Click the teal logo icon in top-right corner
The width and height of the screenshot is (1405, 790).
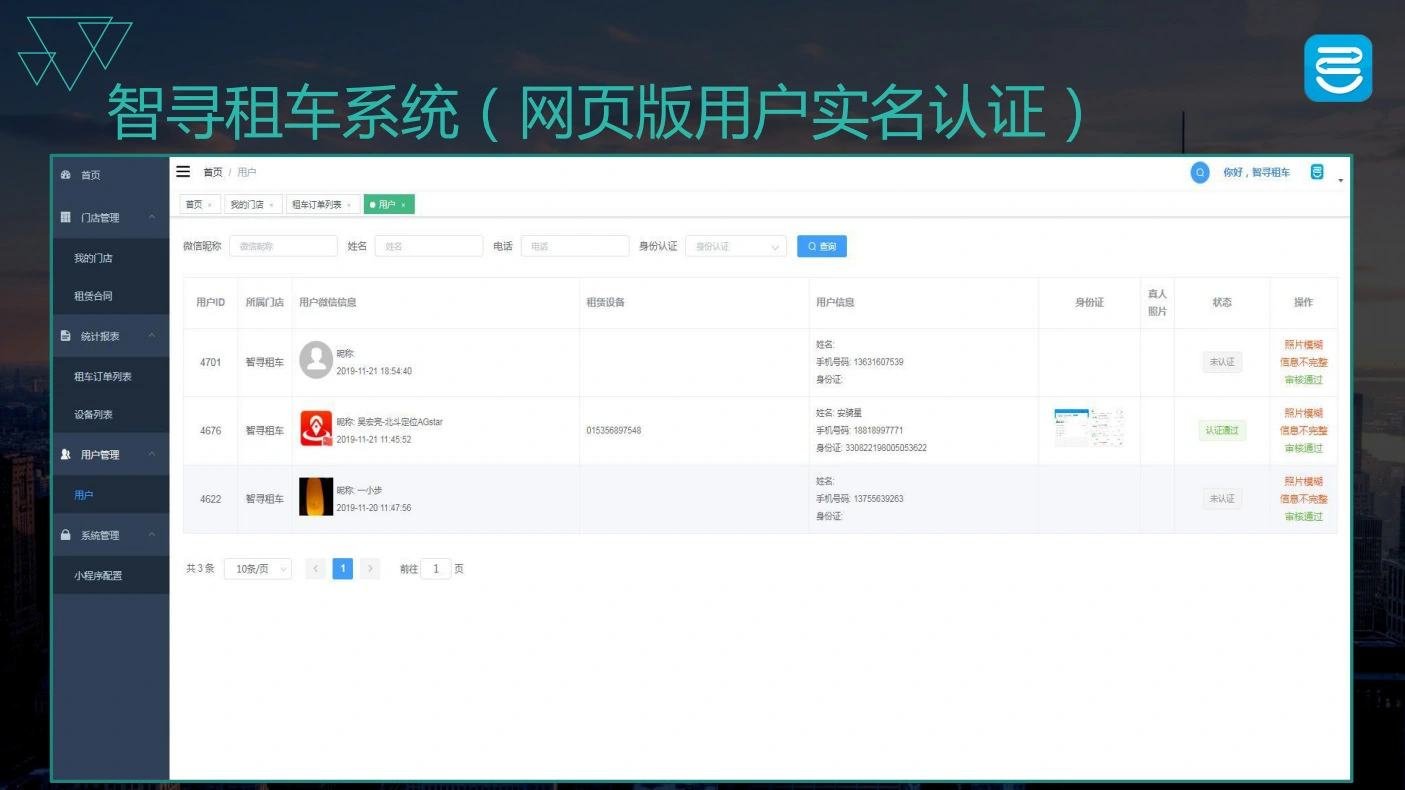[x=1338, y=68]
